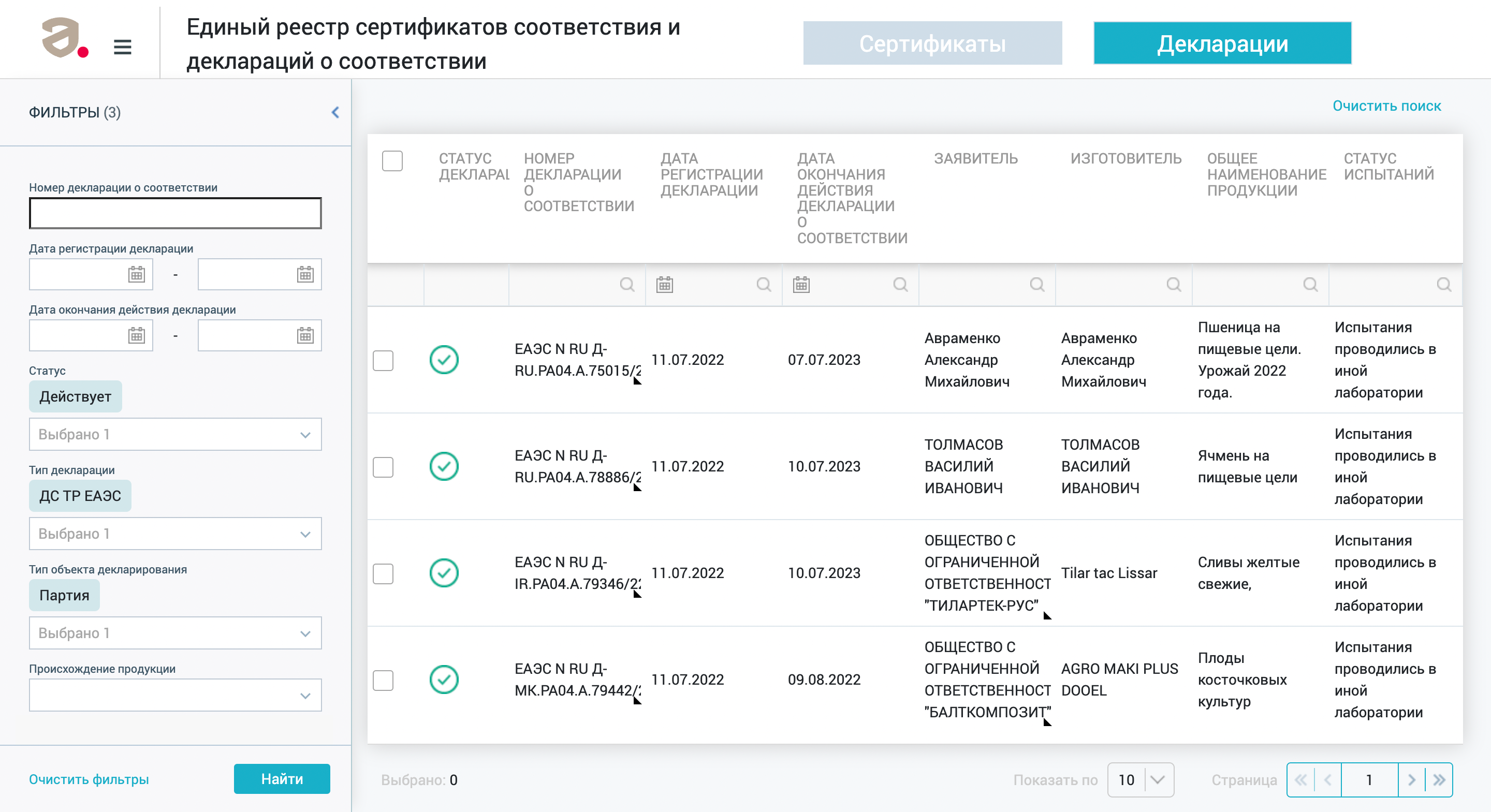
Task: Click expiry date 09.08.2022 cell
Action: [x=824, y=680]
